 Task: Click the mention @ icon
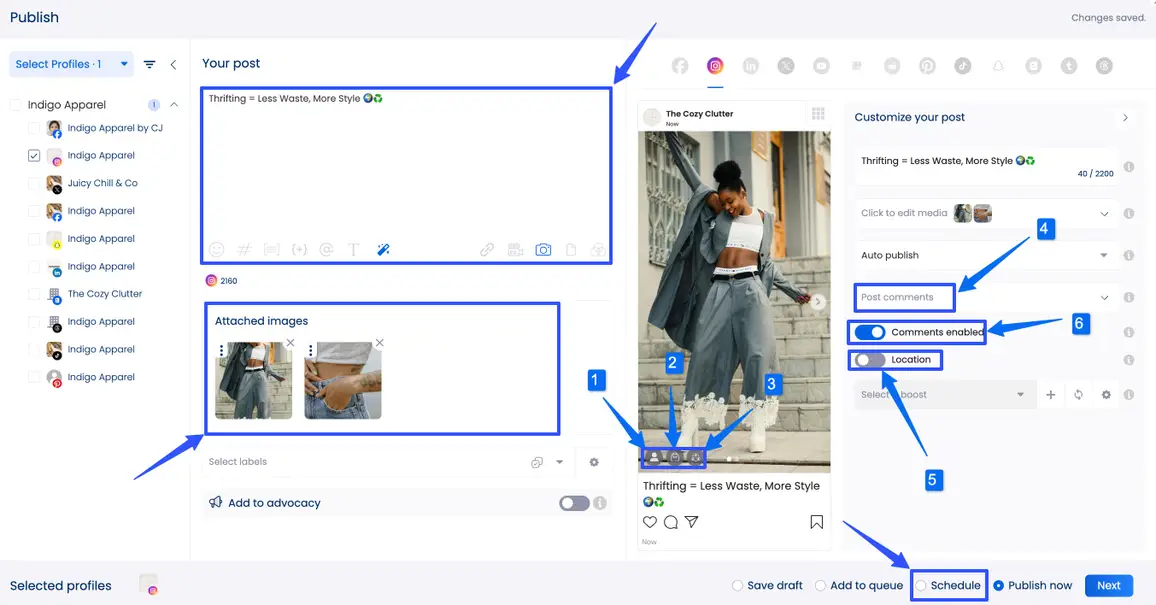[326, 250]
